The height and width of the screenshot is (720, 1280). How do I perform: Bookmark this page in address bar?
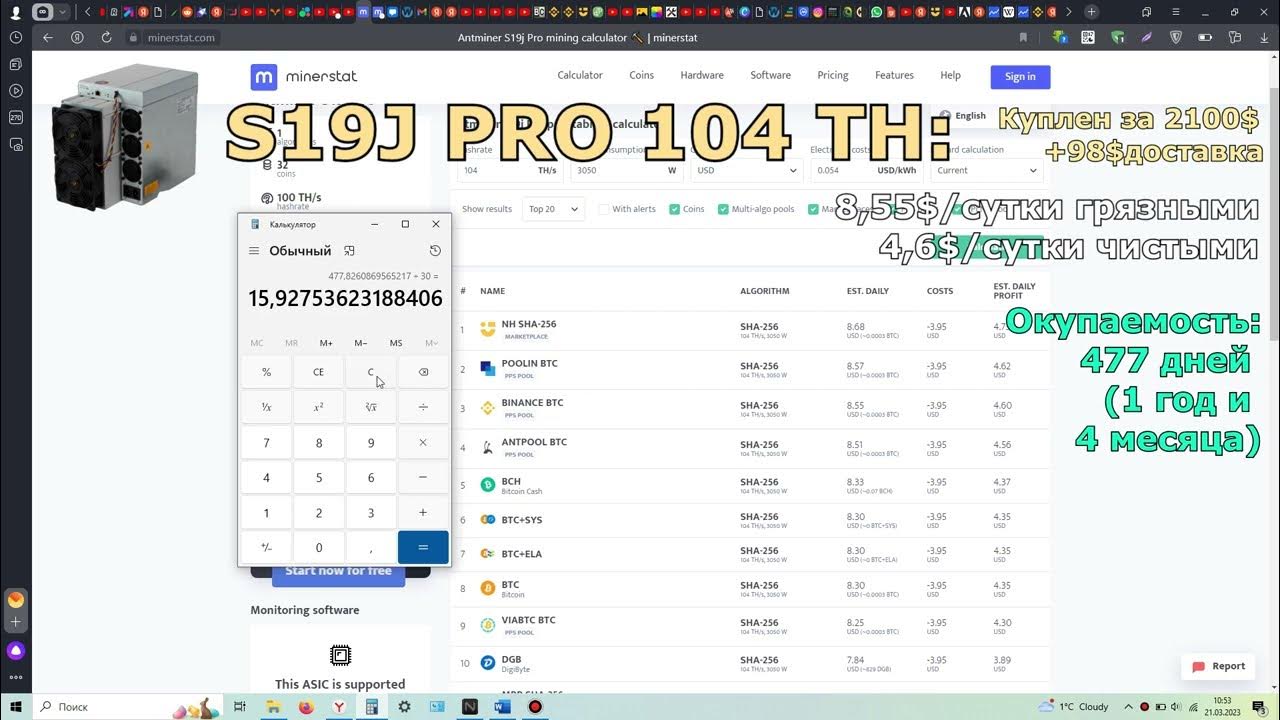pyautogui.click(x=1023, y=37)
